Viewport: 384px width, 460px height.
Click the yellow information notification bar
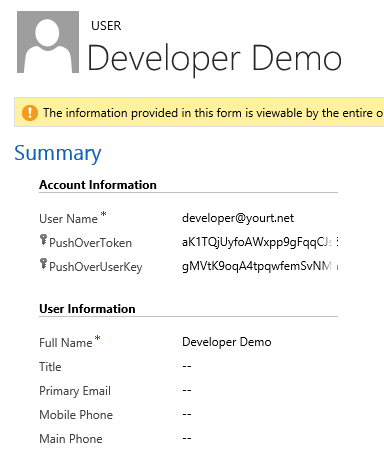(199, 113)
